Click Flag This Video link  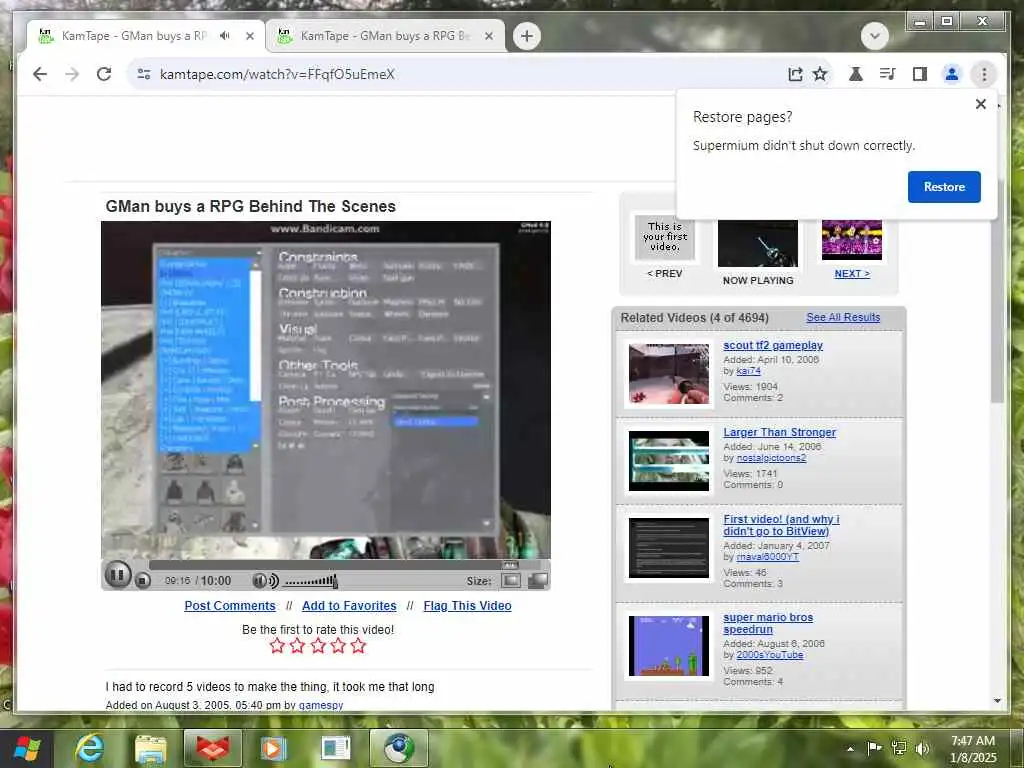[x=467, y=605]
